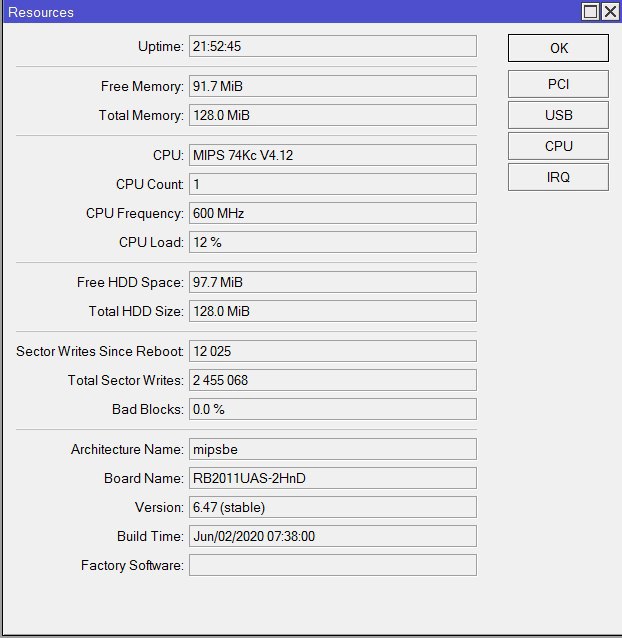The height and width of the screenshot is (638, 622).
Task: Close the Resources window
Action: (611, 11)
